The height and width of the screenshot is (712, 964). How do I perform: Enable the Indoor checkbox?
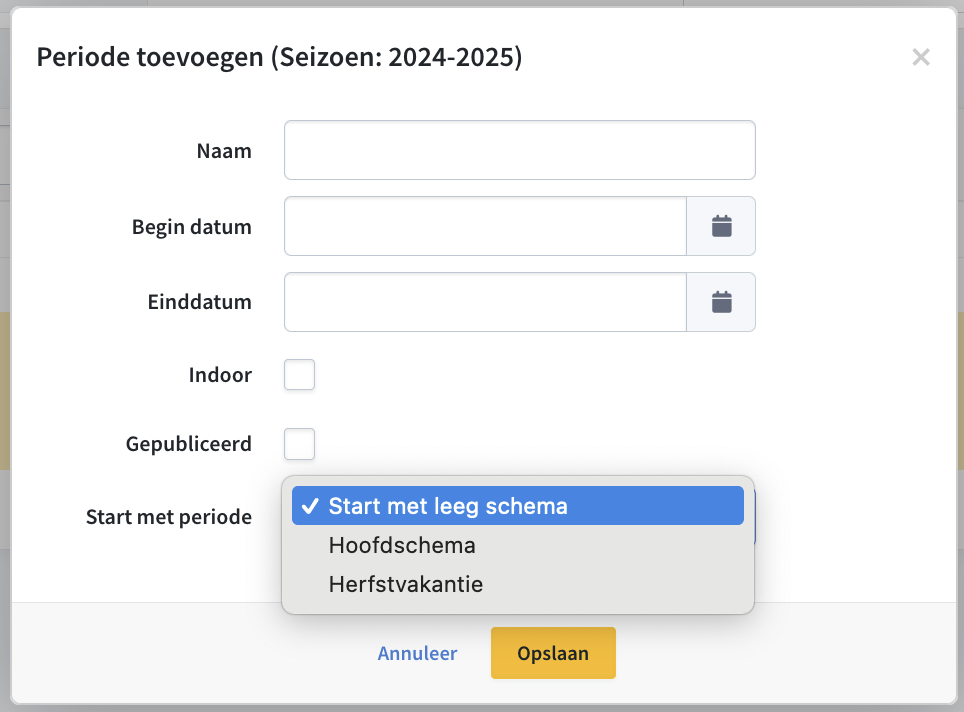[299, 374]
